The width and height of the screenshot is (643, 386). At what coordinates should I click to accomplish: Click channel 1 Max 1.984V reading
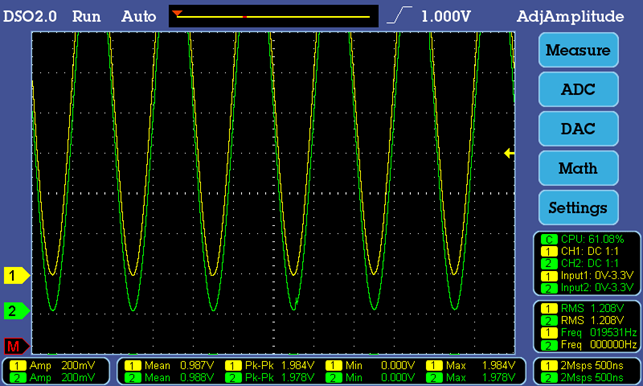coord(471,365)
